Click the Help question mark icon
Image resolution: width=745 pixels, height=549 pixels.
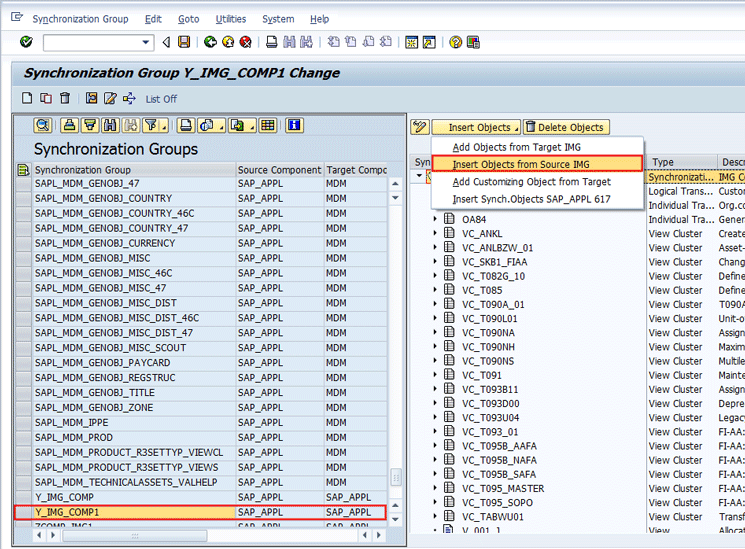tap(455, 42)
